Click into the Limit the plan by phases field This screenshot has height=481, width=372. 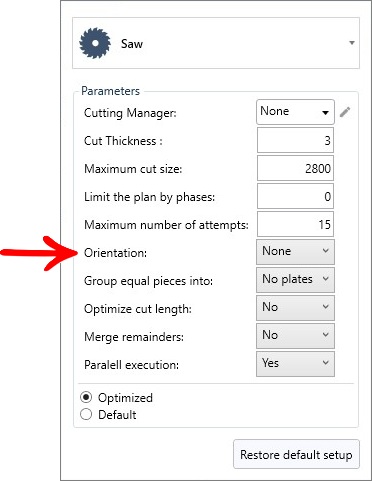pos(295,196)
